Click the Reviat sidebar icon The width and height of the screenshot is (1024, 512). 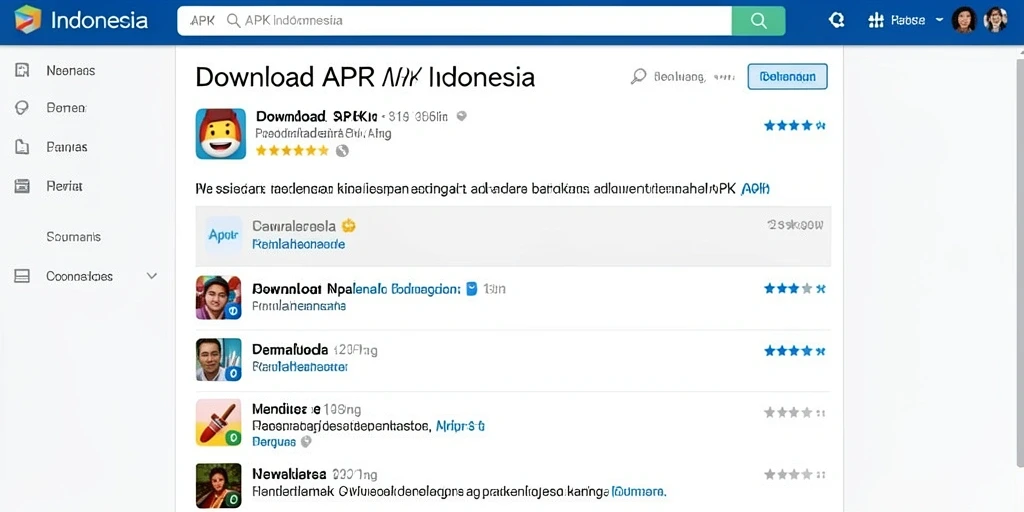(x=22, y=186)
